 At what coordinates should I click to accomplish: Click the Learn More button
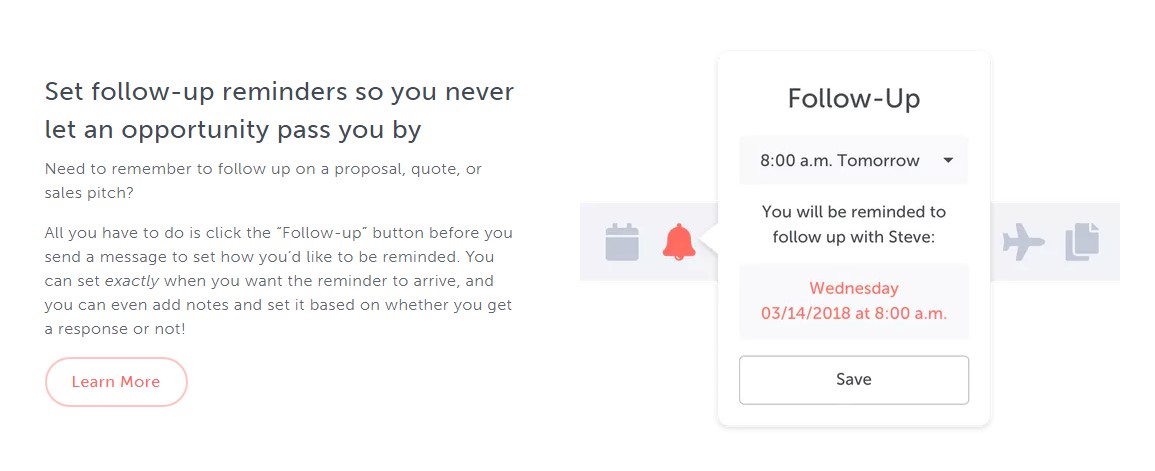[116, 382]
